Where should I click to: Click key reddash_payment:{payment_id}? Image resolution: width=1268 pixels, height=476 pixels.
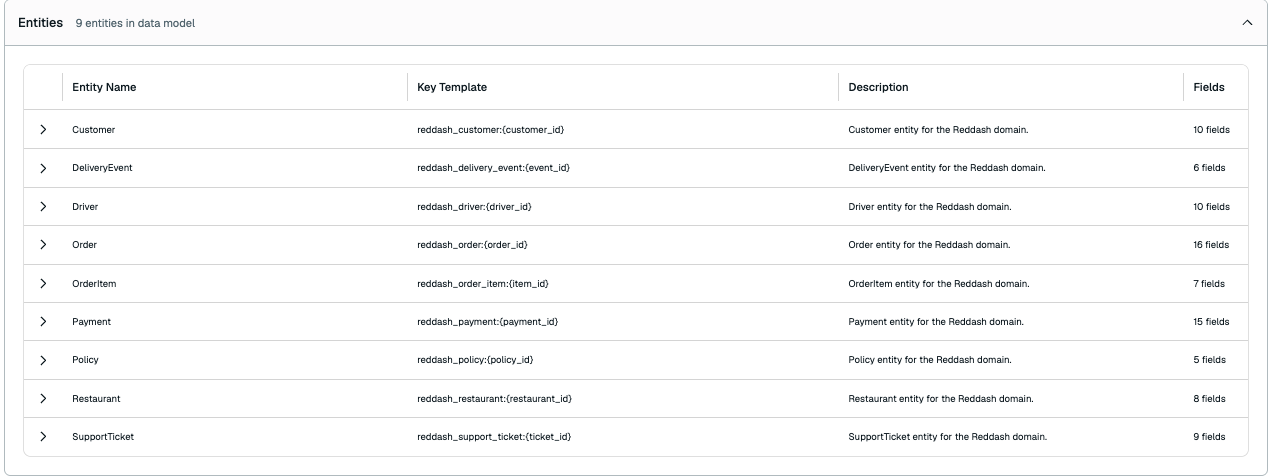tap(487, 322)
